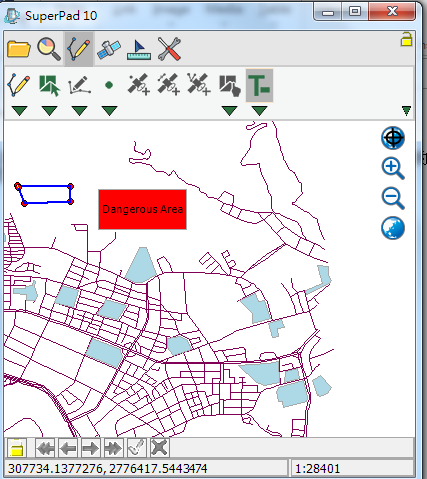Toggle the yellow lock in bottom toolbar
The image size is (427, 479).
coord(17,448)
